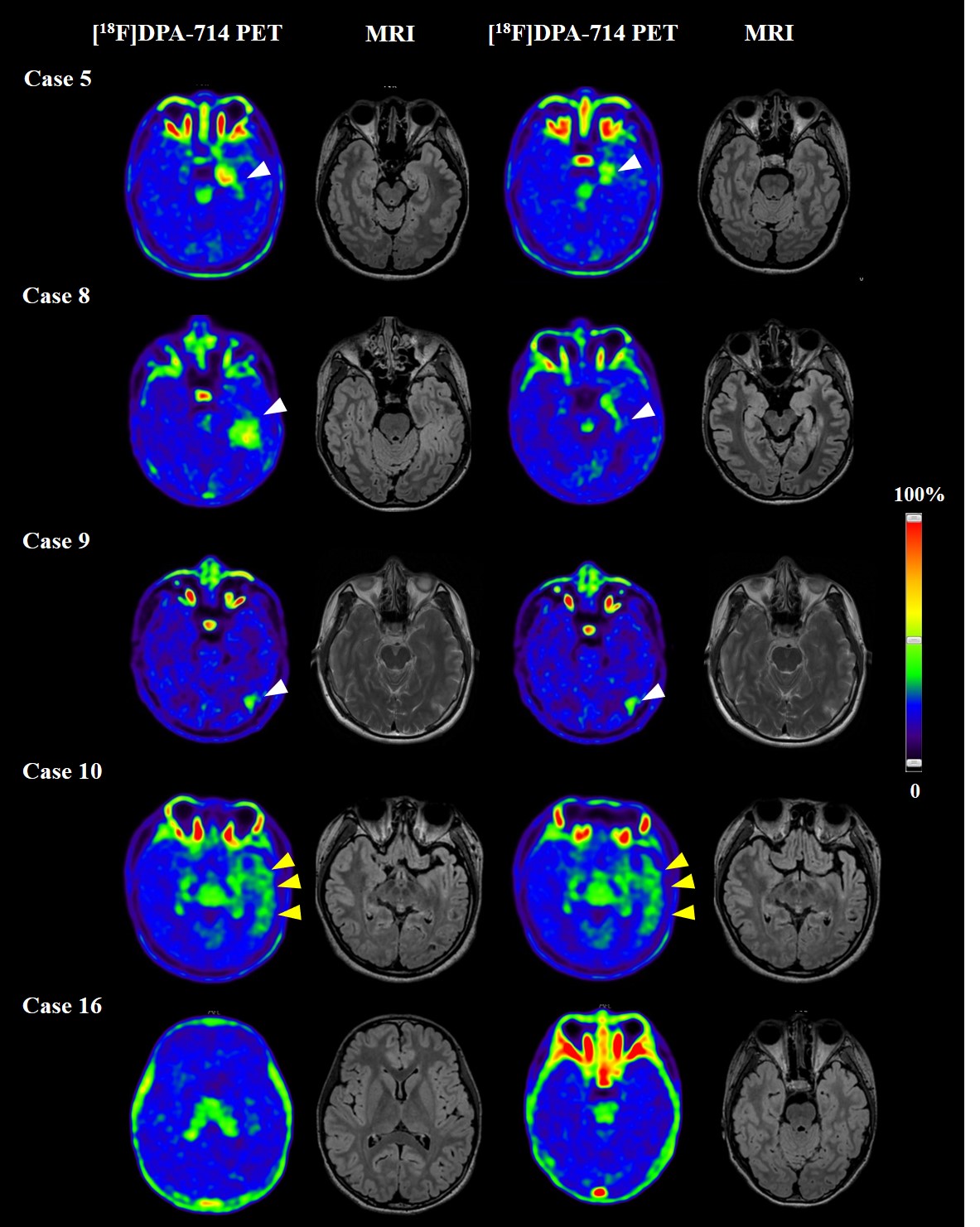Click the 100% label above the color bar
The height and width of the screenshot is (1227, 980).
pyautogui.click(x=918, y=495)
